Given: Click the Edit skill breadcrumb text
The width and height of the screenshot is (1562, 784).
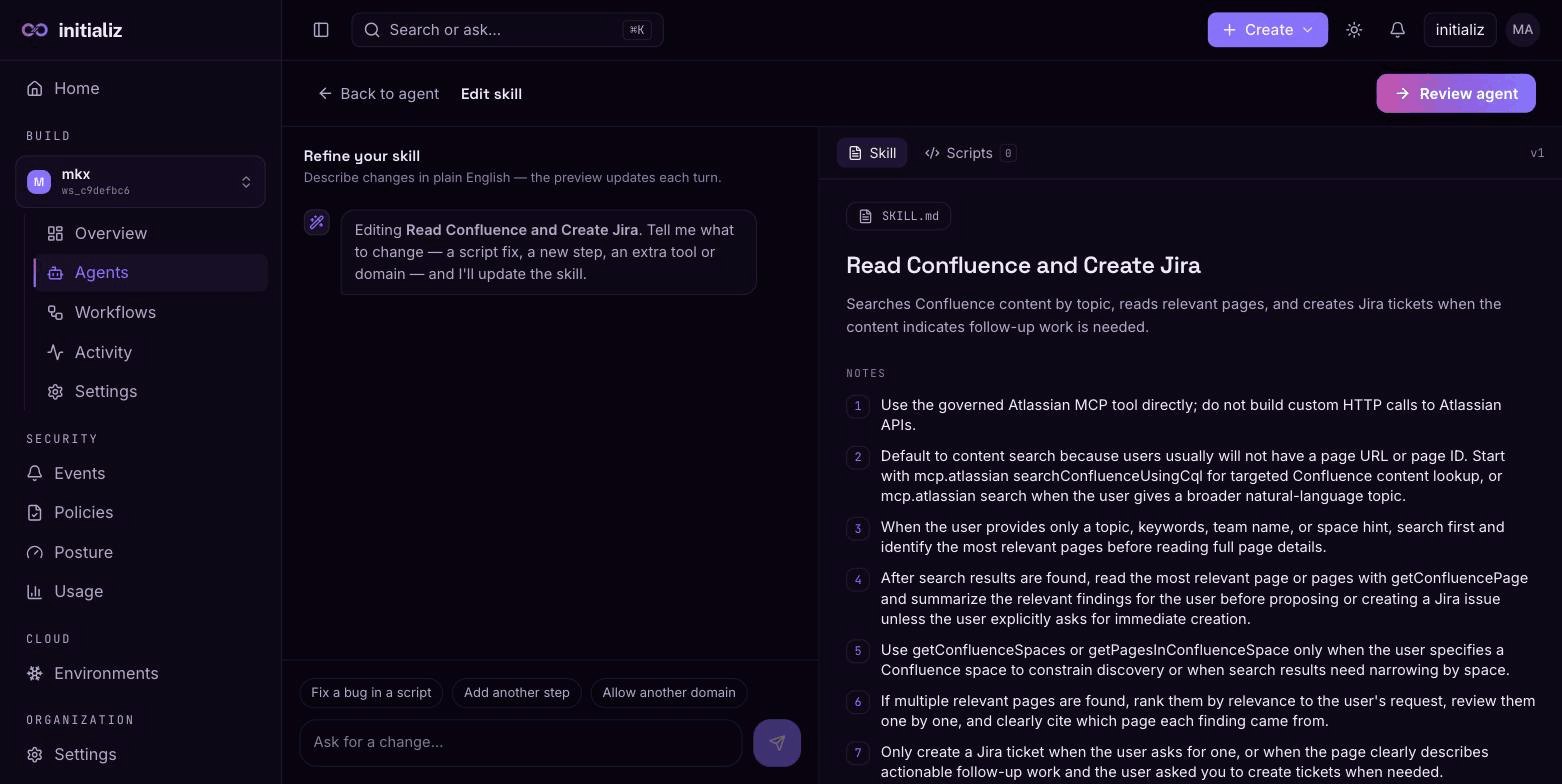Looking at the screenshot, I should 491,93.
